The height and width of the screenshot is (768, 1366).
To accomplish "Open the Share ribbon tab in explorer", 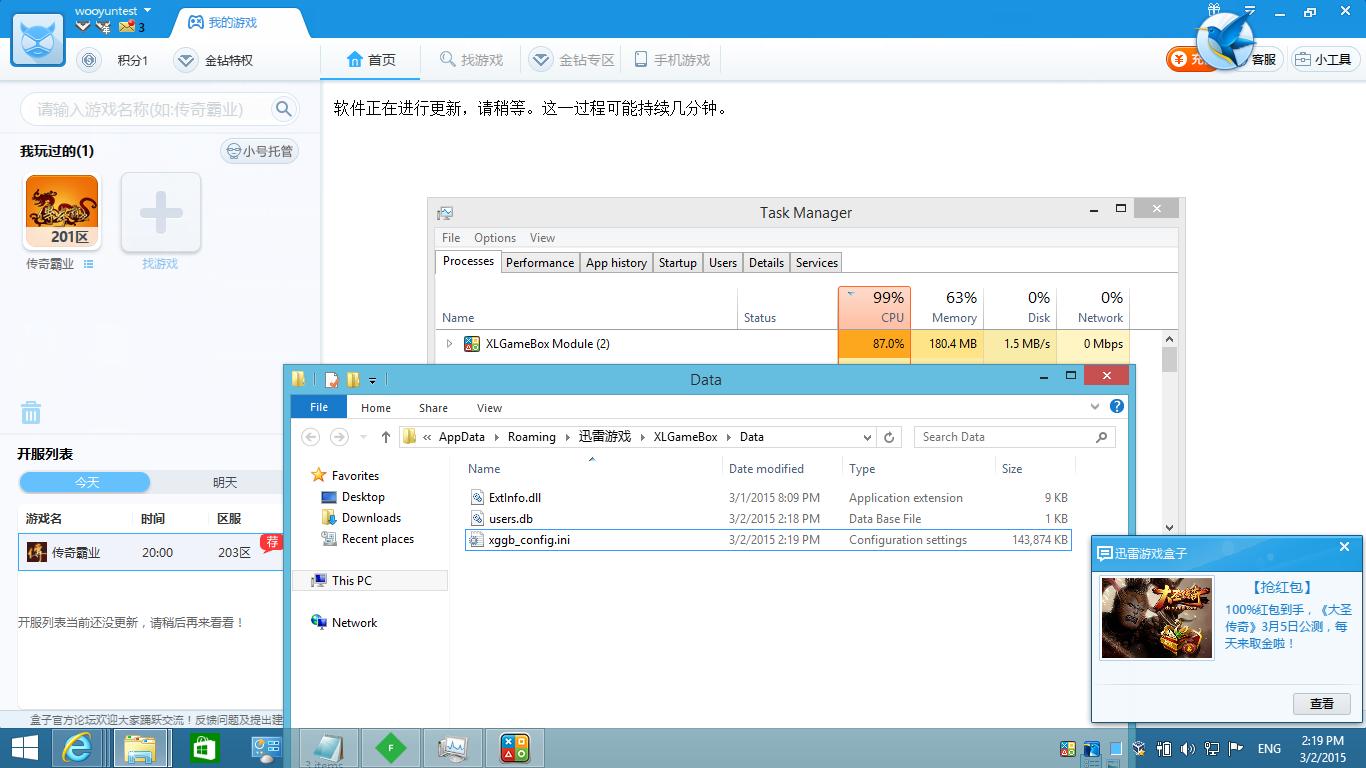I will pyautogui.click(x=433, y=408).
